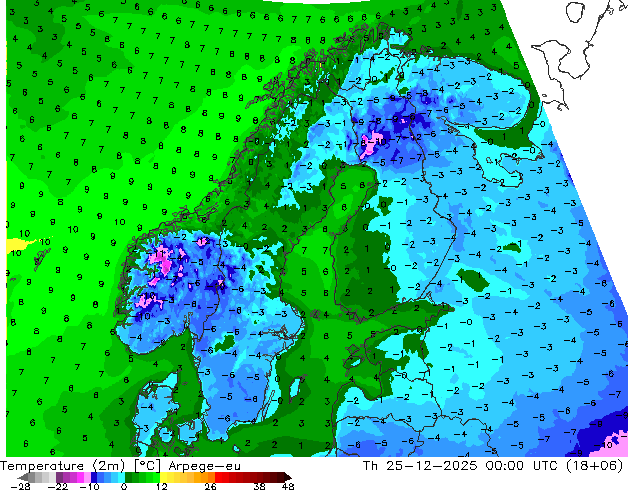Image resolution: width=634 pixels, height=490 pixels.
Task: Click the right arrow tip of the color scale
Action: pos(290,477)
